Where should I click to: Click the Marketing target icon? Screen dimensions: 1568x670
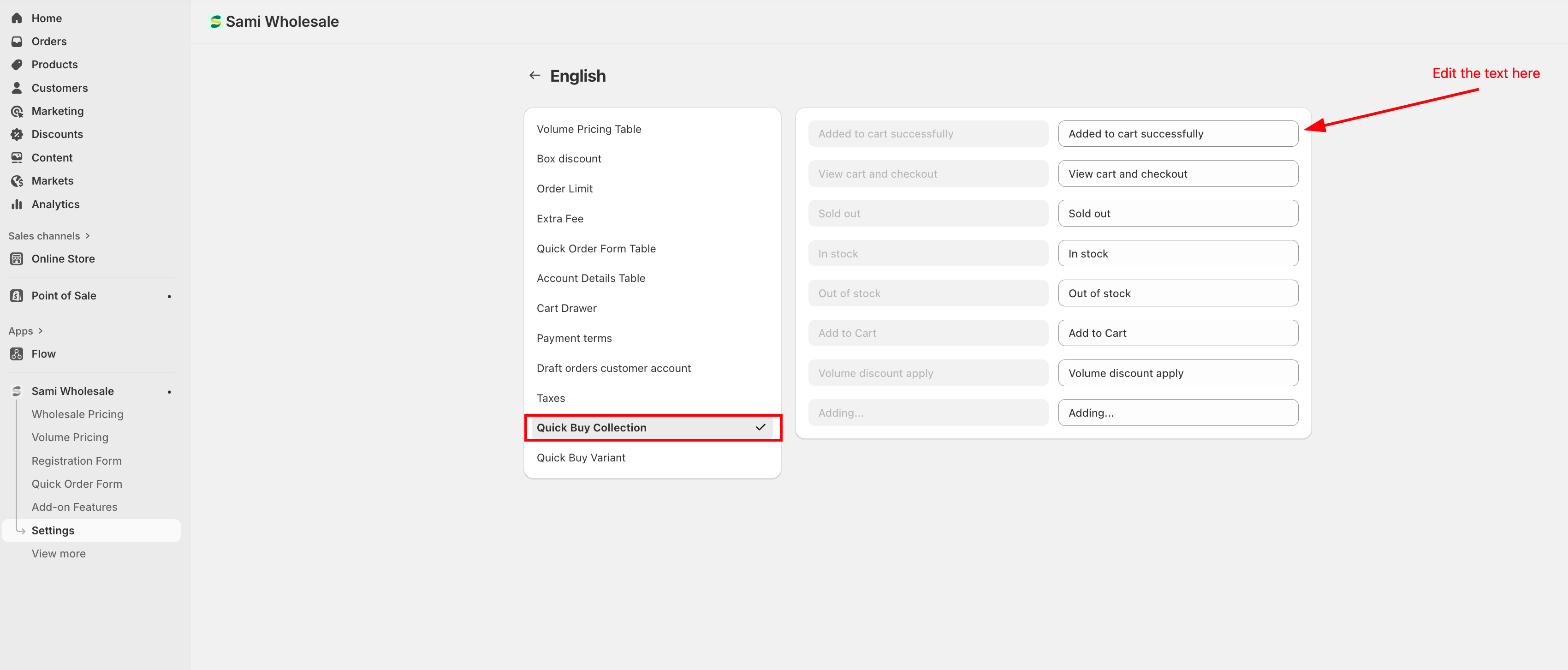[17, 112]
